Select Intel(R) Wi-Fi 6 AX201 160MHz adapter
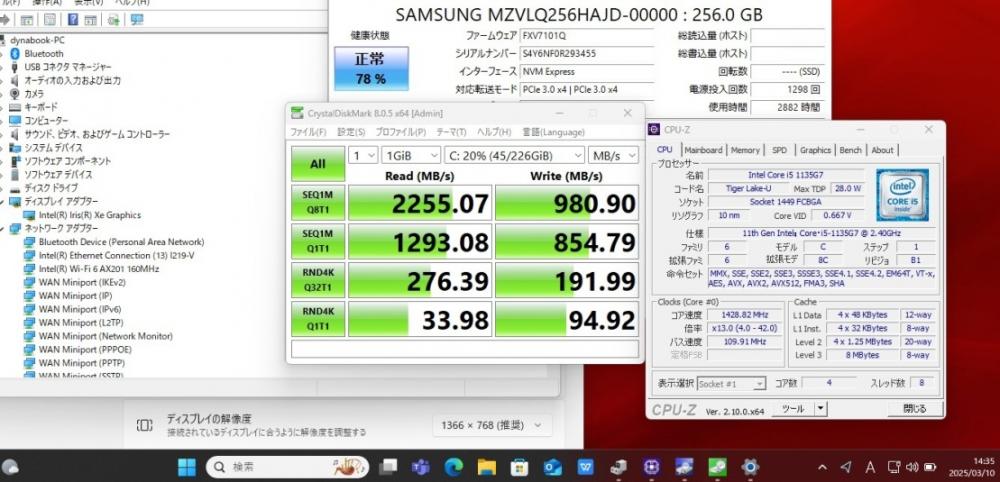The width and height of the screenshot is (1000, 482). (x=99, y=268)
